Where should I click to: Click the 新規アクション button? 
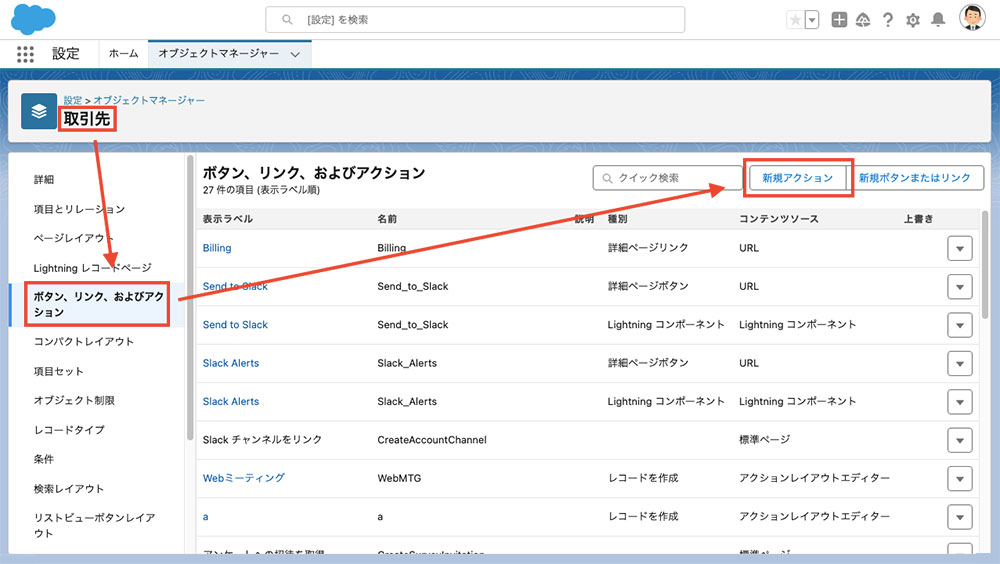[x=797, y=178]
